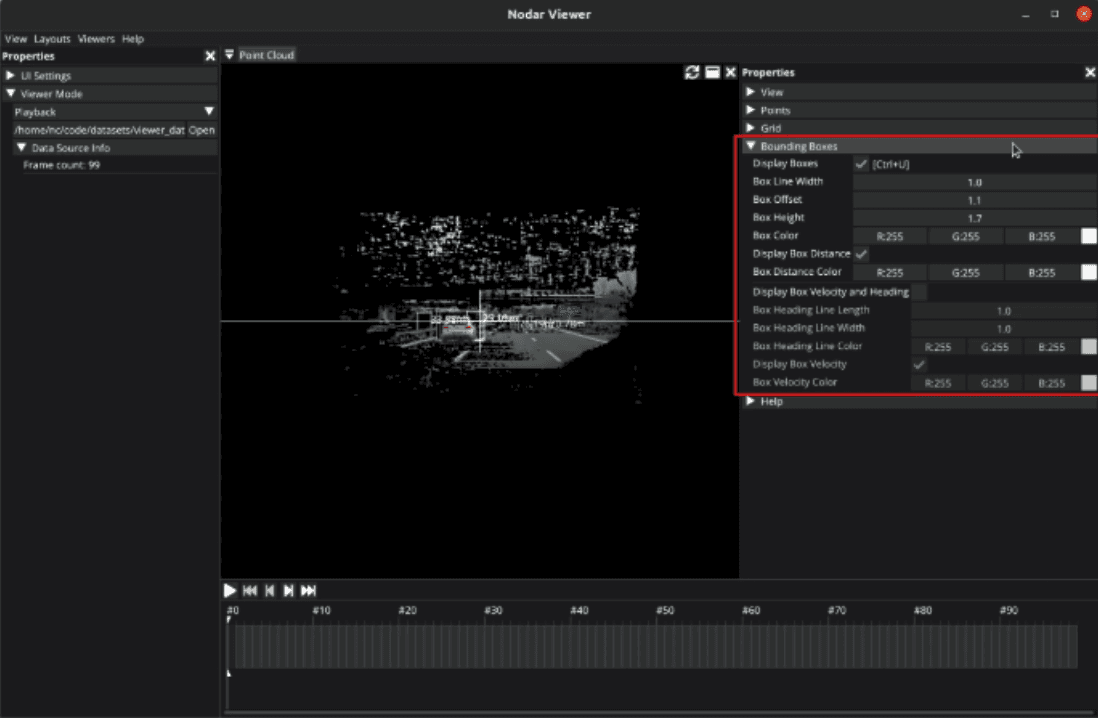
Task: Jump to last frame with skip-forward icon
Action: [x=308, y=591]
